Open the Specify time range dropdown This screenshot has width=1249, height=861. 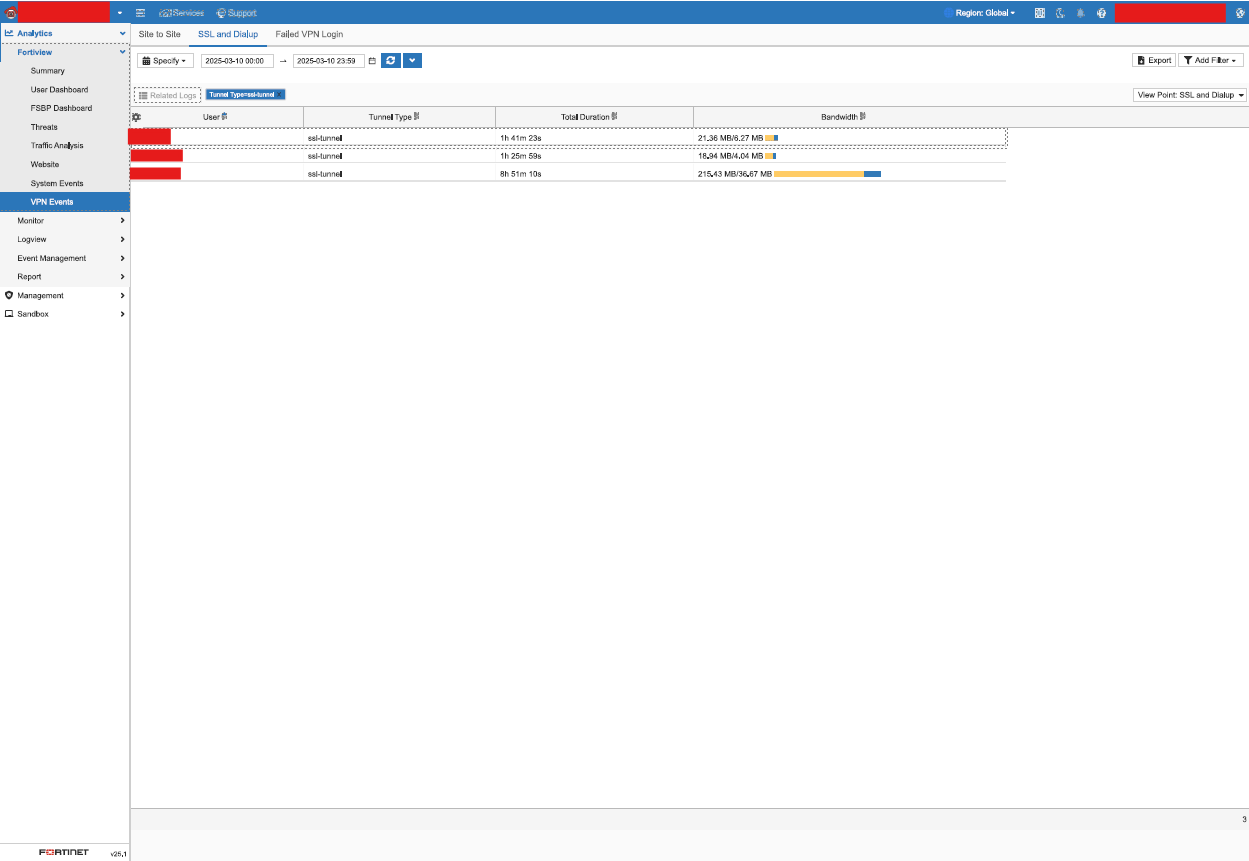pos(165,61)
